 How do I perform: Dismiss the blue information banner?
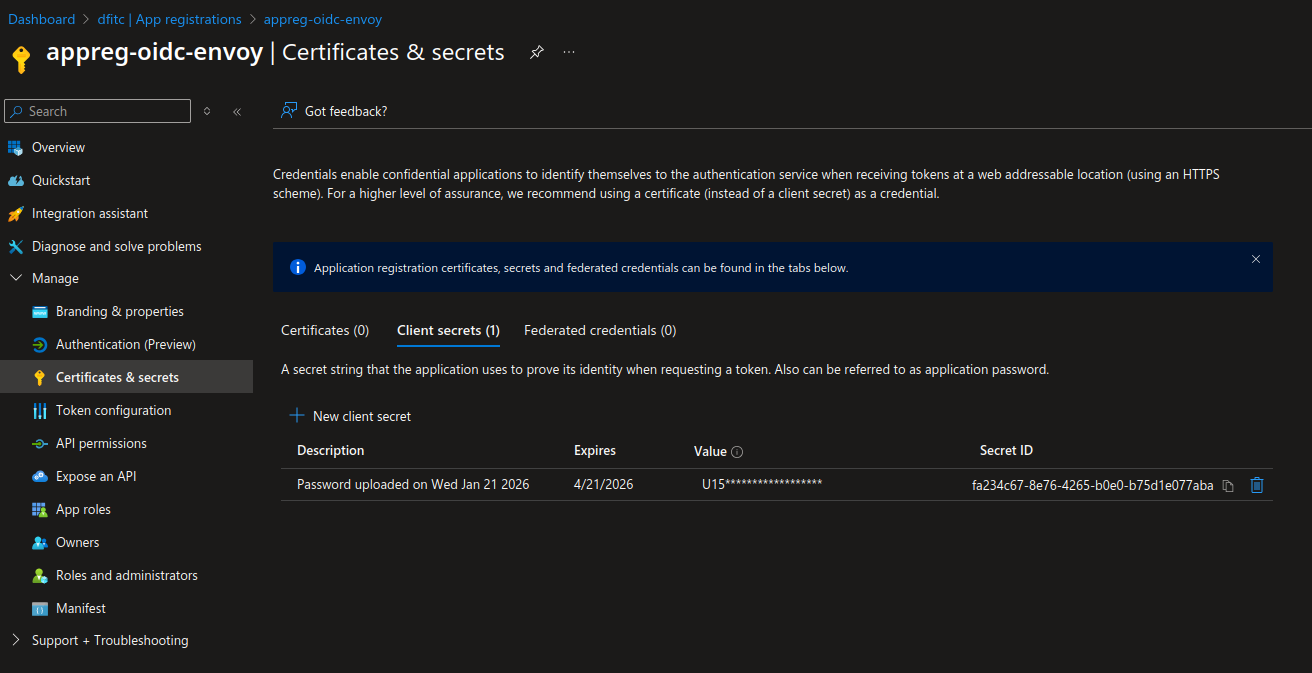pos(1256,259)
